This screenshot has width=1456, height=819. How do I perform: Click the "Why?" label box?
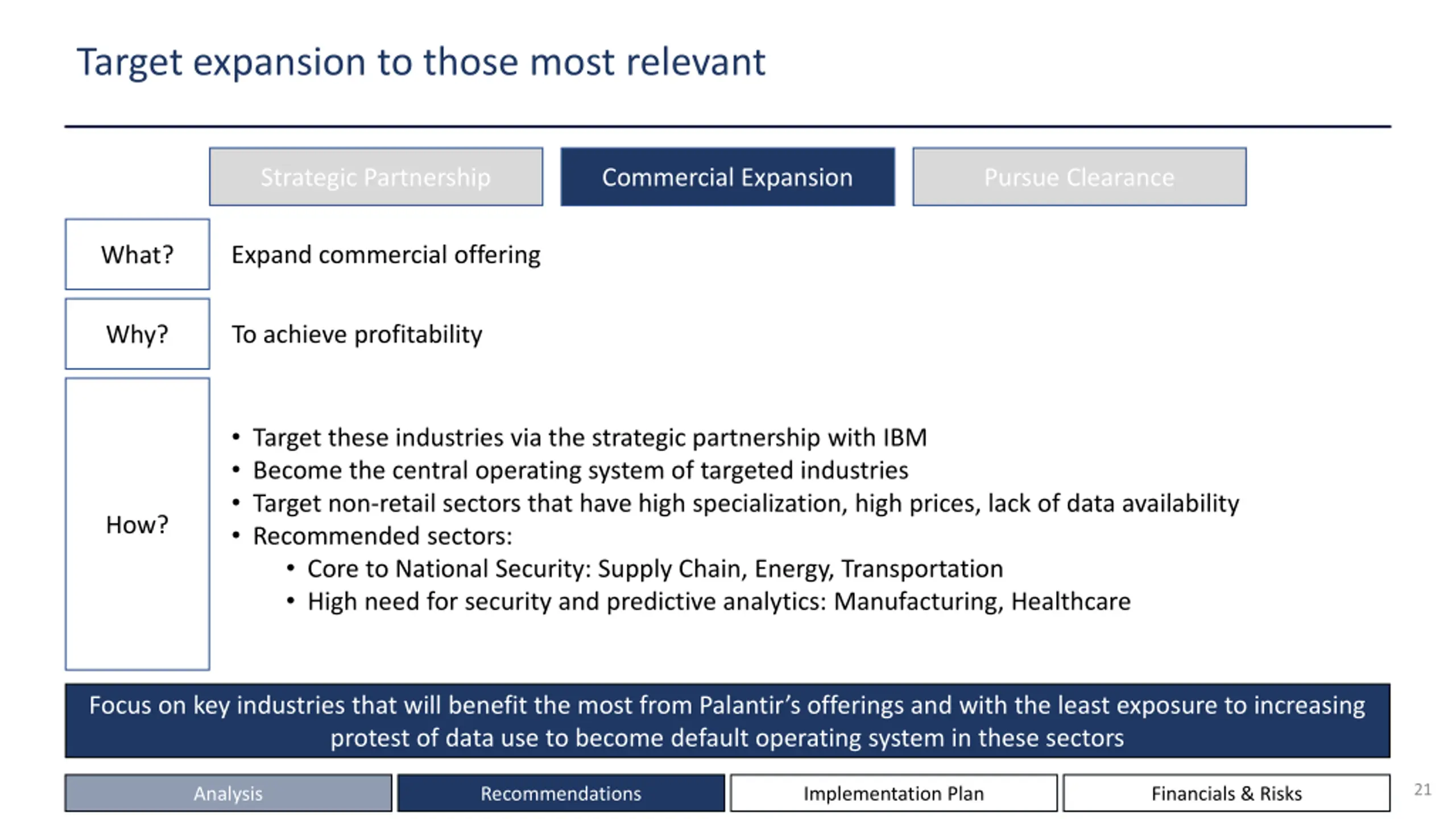click(137, 334)
